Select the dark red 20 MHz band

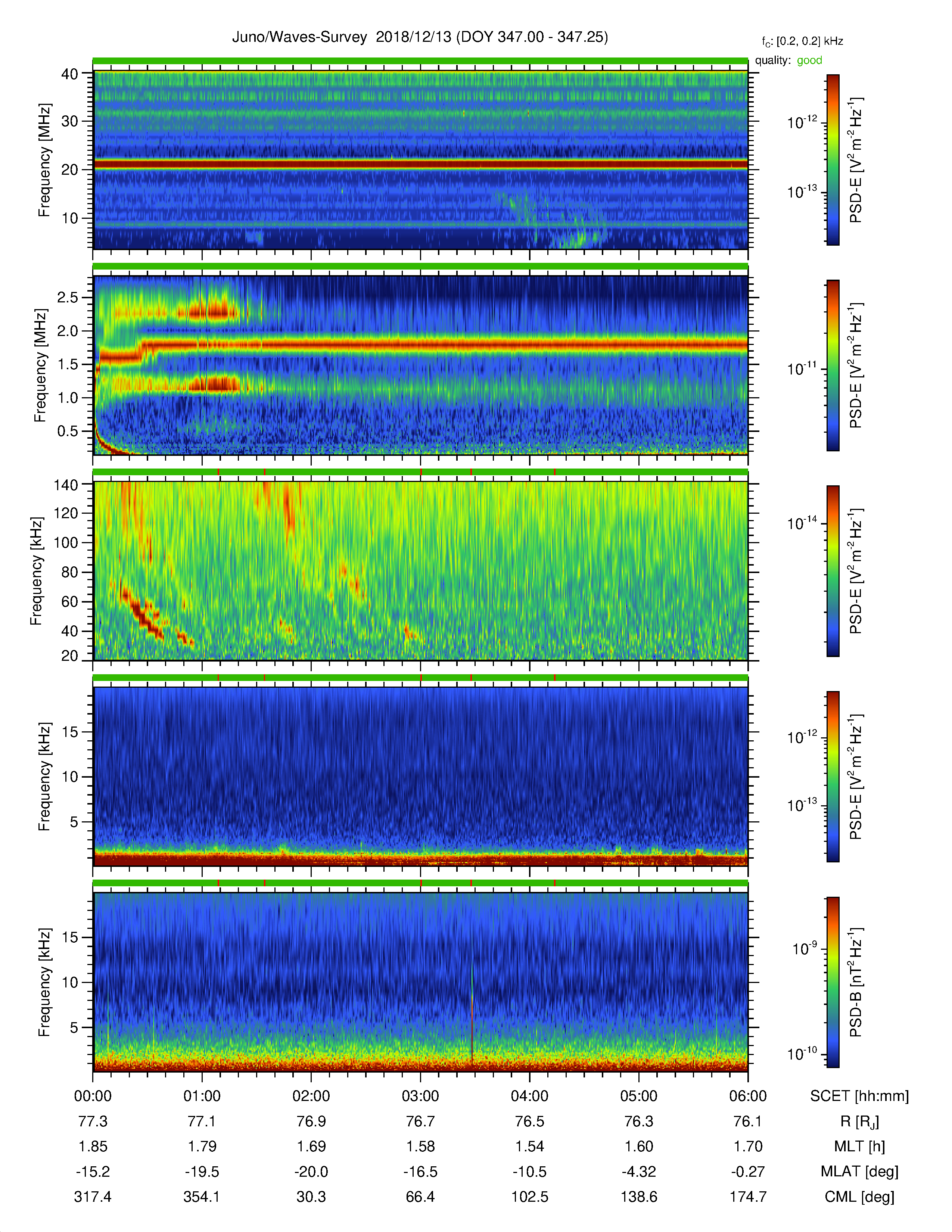420,164
